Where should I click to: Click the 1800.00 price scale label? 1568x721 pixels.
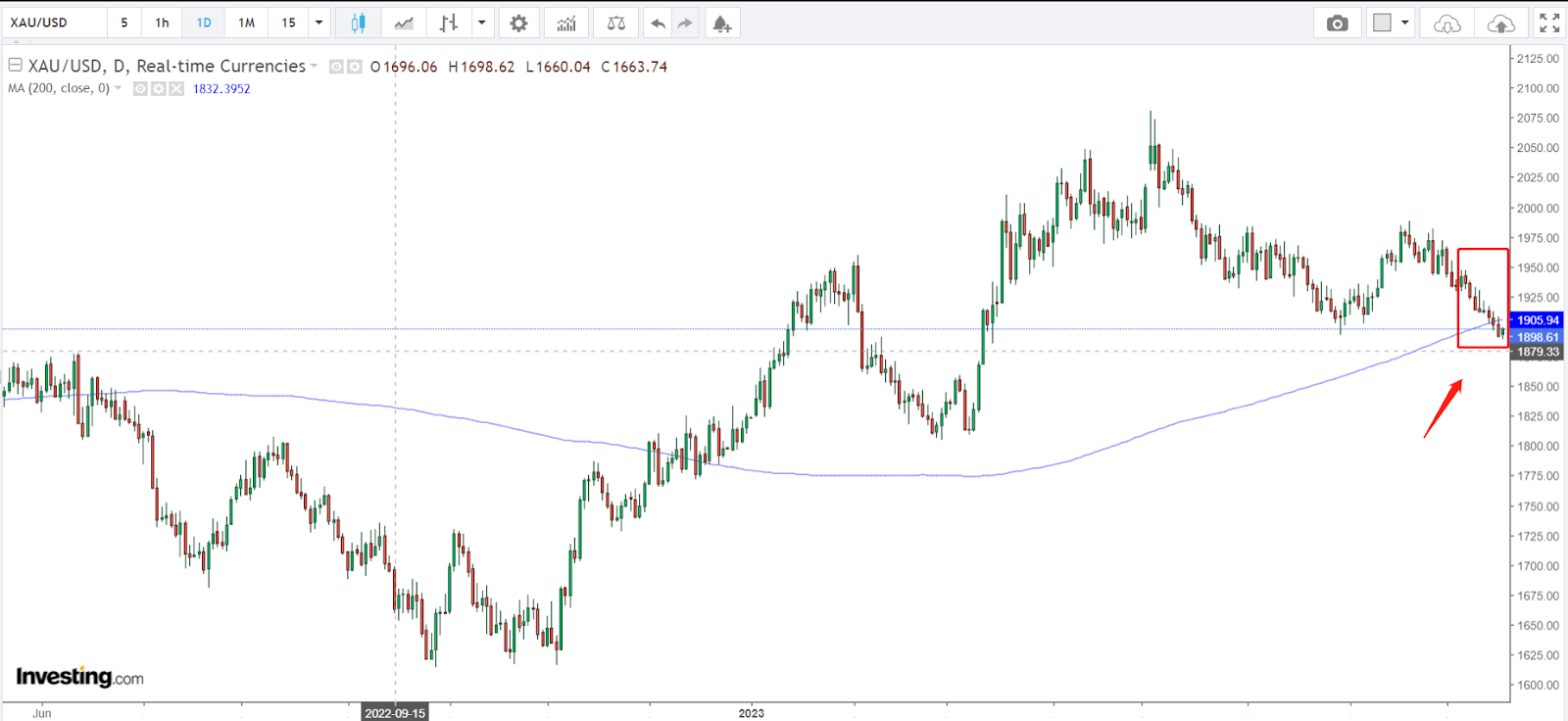(1538, 446)
